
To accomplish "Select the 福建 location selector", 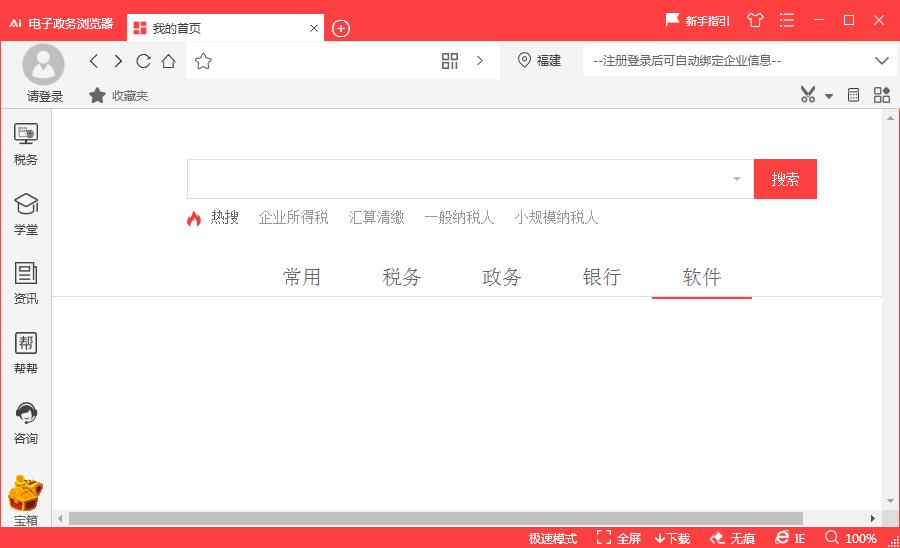I will (539, 60).
